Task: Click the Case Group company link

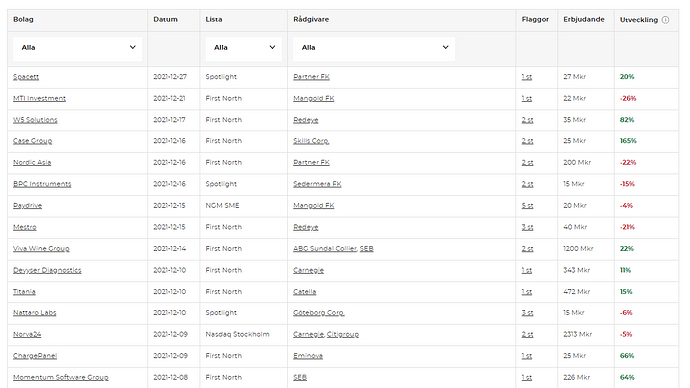Action: tap(33, 141)
